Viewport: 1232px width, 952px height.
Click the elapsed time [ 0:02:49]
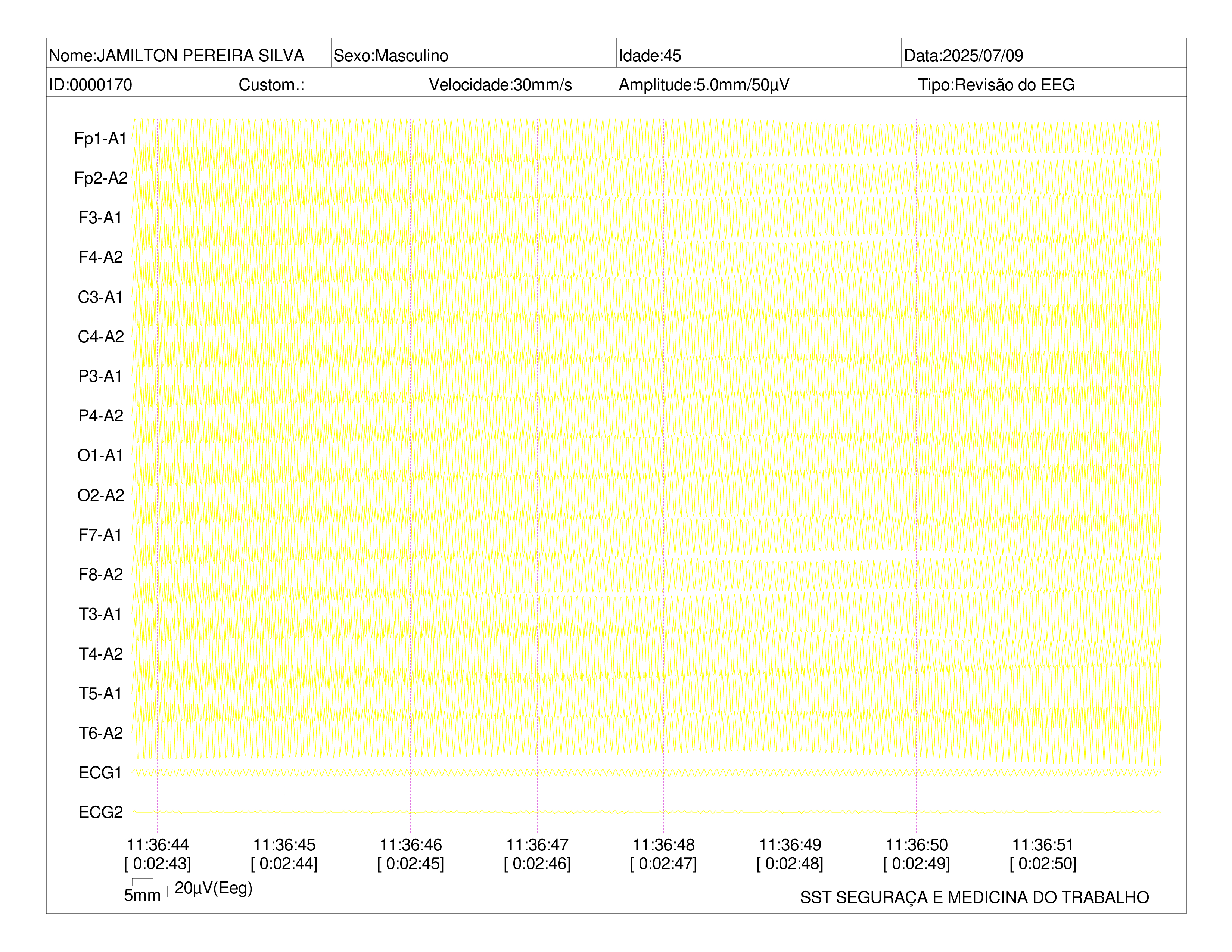point(917,864)
